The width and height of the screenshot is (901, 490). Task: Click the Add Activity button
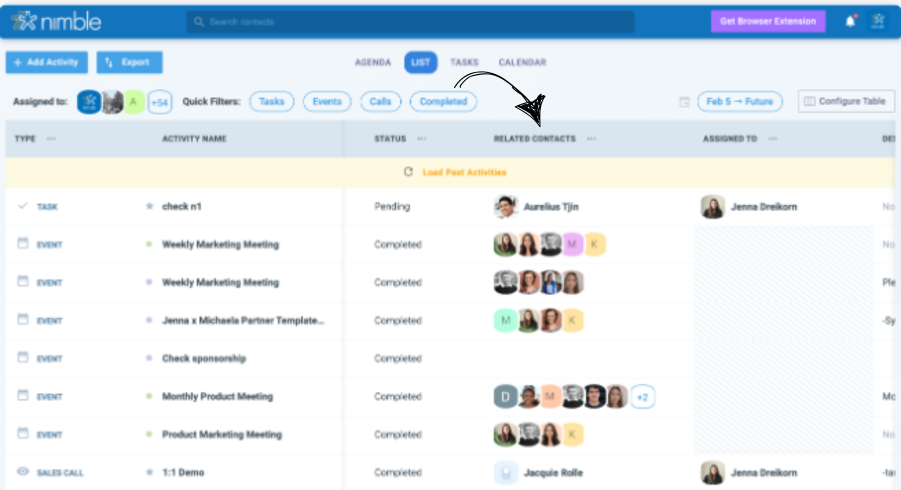click(x=46, y=62)
